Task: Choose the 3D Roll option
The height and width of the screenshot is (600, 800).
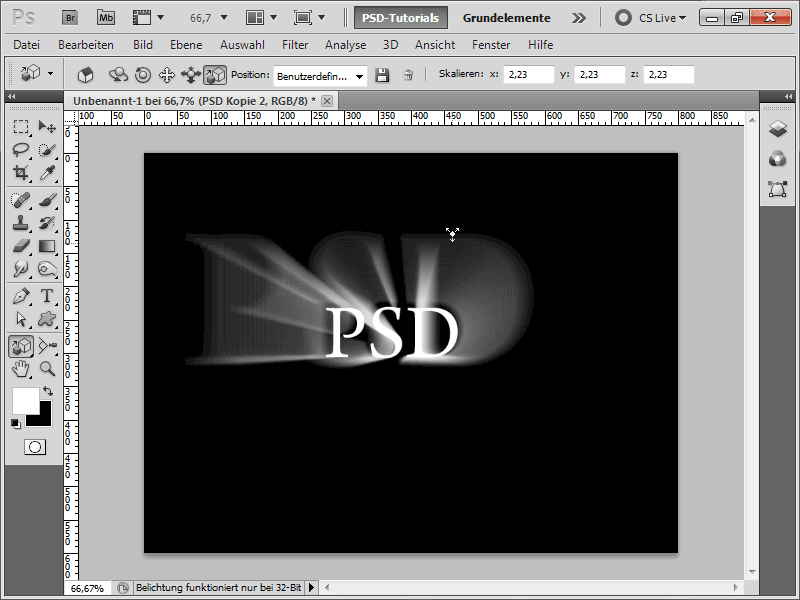Action: click(143, 75)
